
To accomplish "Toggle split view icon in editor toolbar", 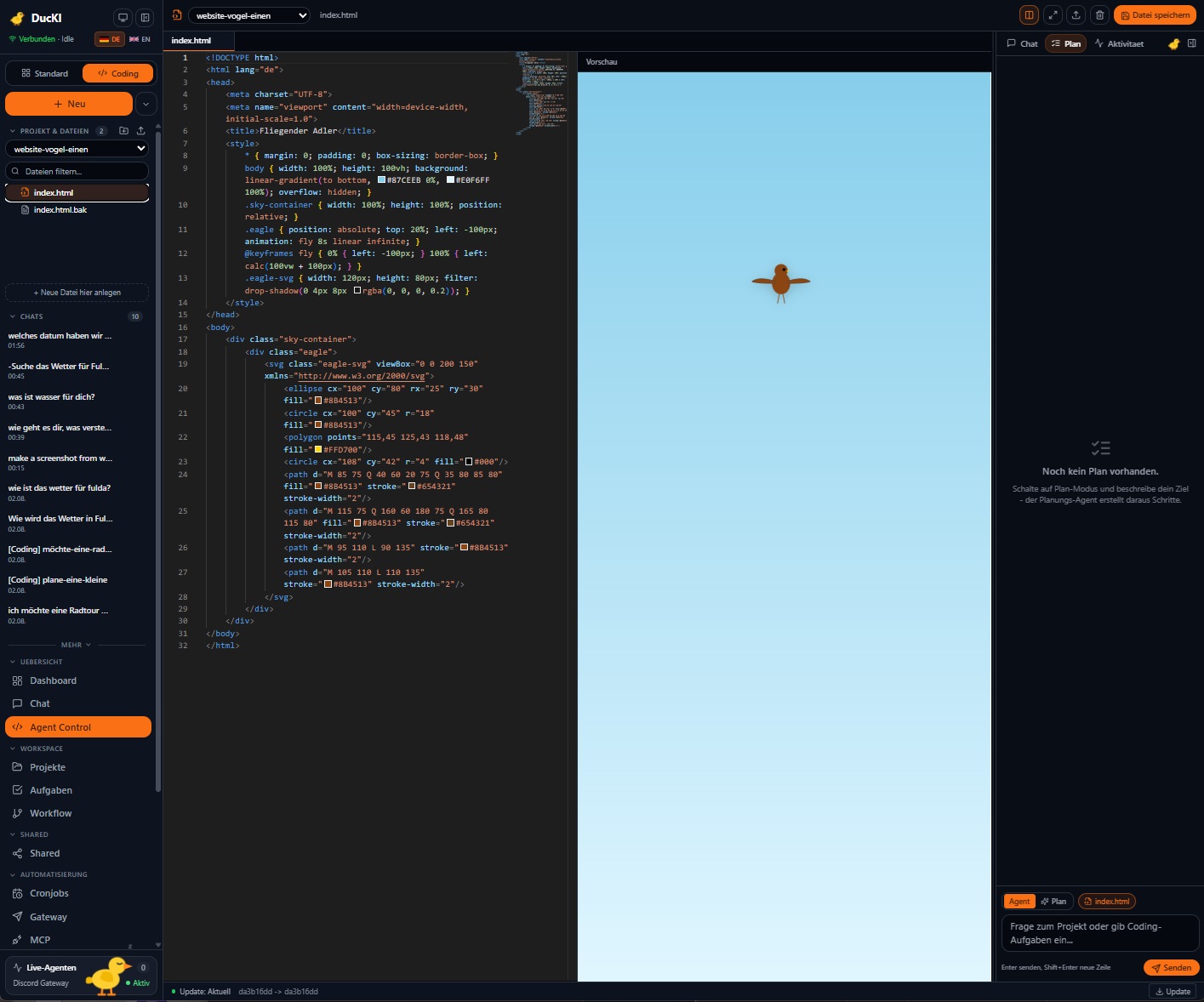I will pyautogui.click(x=1029, y=14).
